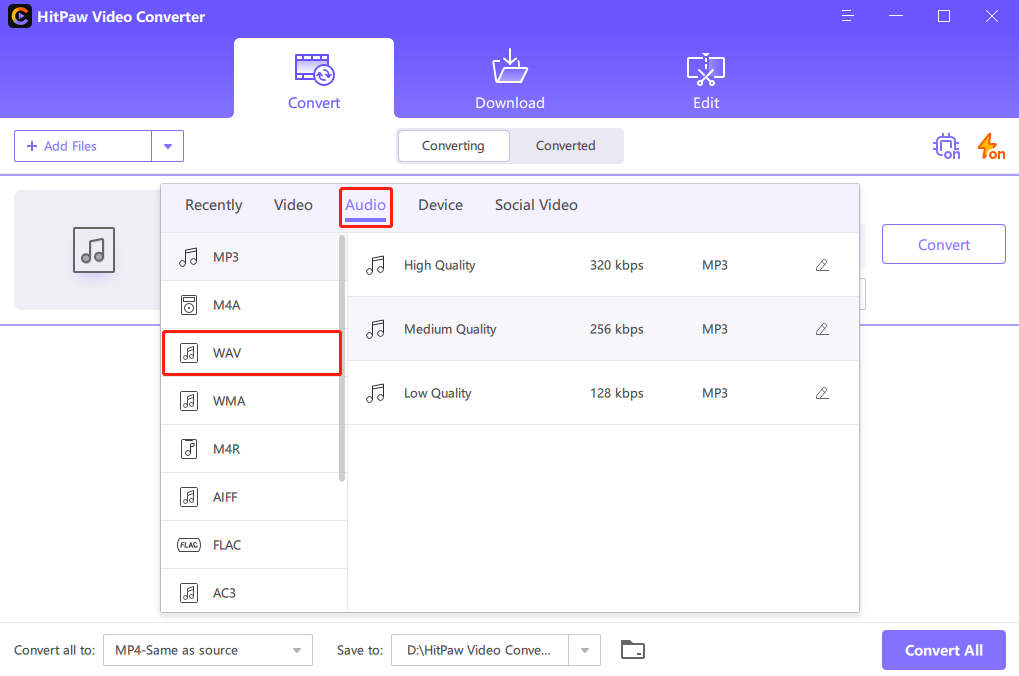Show the Converting list
Image resolution: width=1019 pixels, height=676 pixels.
[x=454, y=146]
